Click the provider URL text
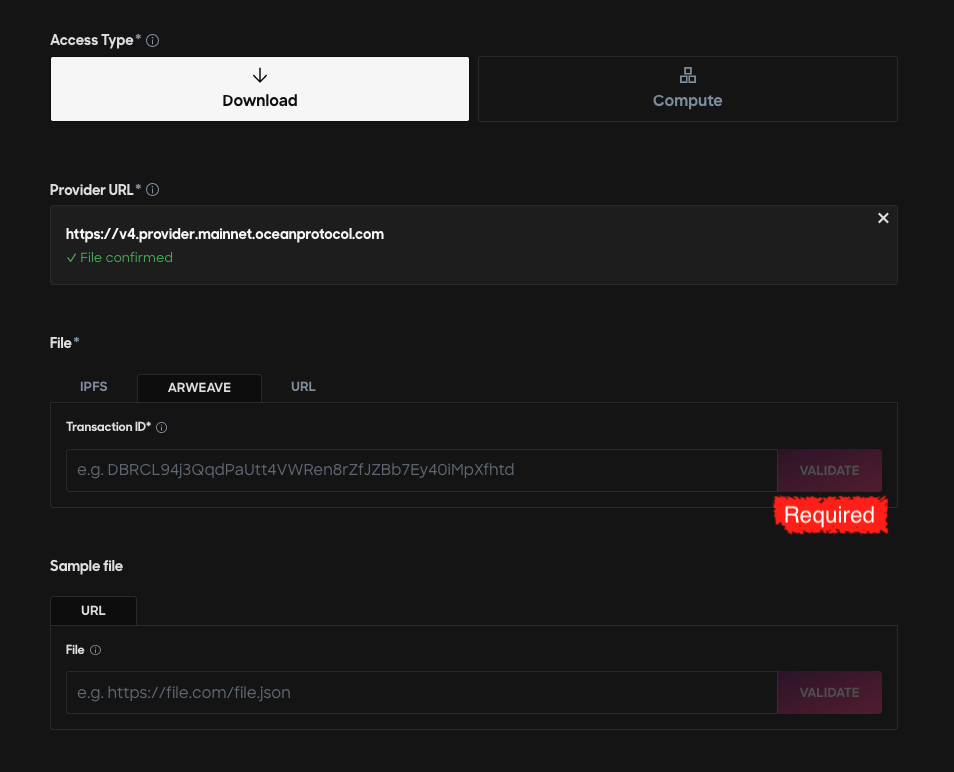The width and height of the screenshot is (954, 772). [x=225, y=234]
